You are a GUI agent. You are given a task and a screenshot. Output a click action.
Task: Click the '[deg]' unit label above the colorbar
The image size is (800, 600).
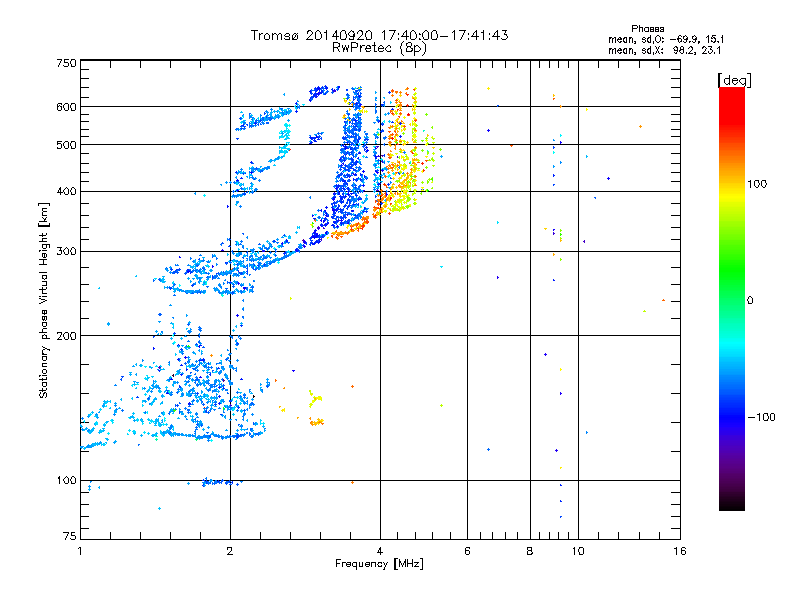pos(734,80)
